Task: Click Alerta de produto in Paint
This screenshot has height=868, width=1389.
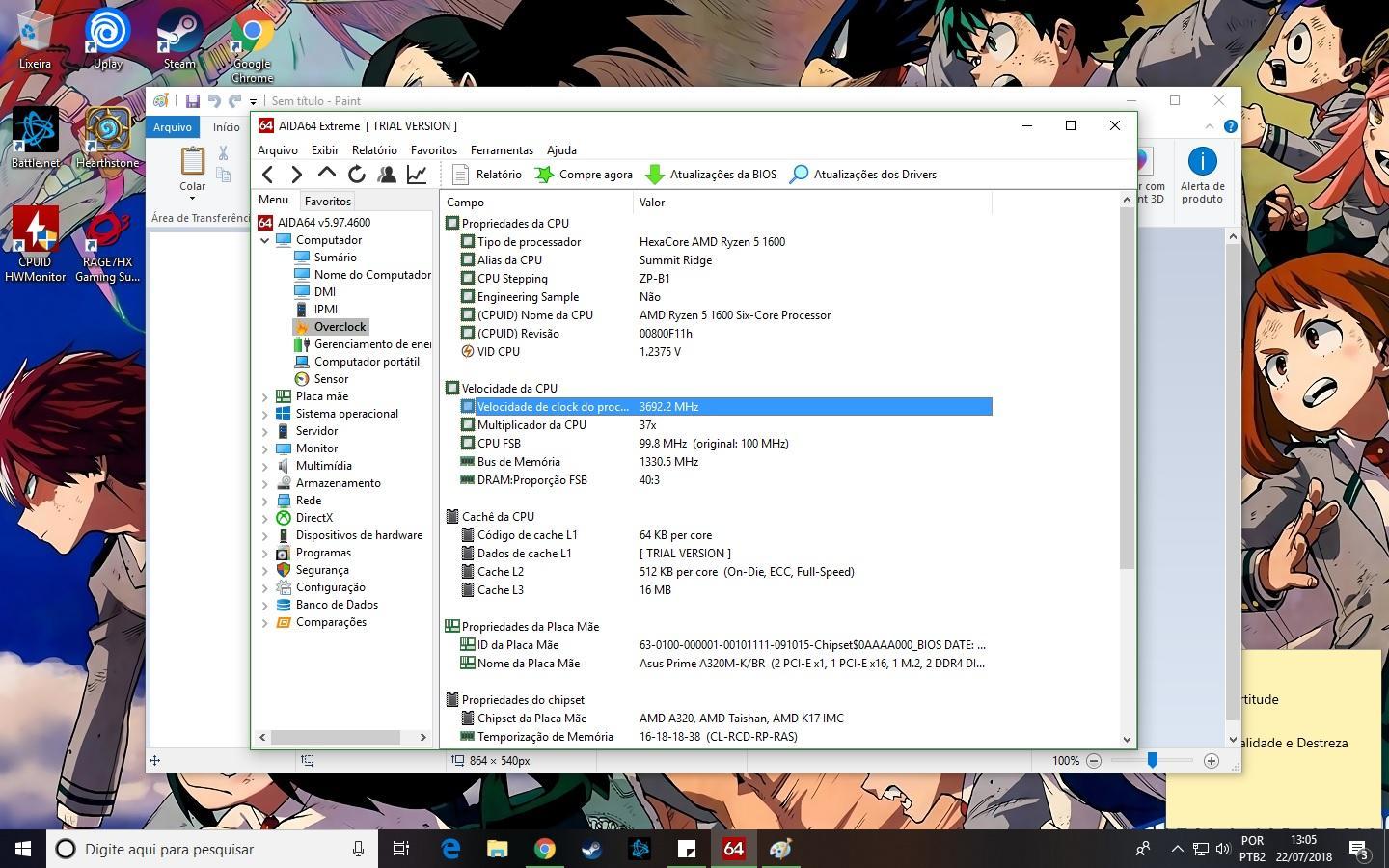Action: [1203, 176]
